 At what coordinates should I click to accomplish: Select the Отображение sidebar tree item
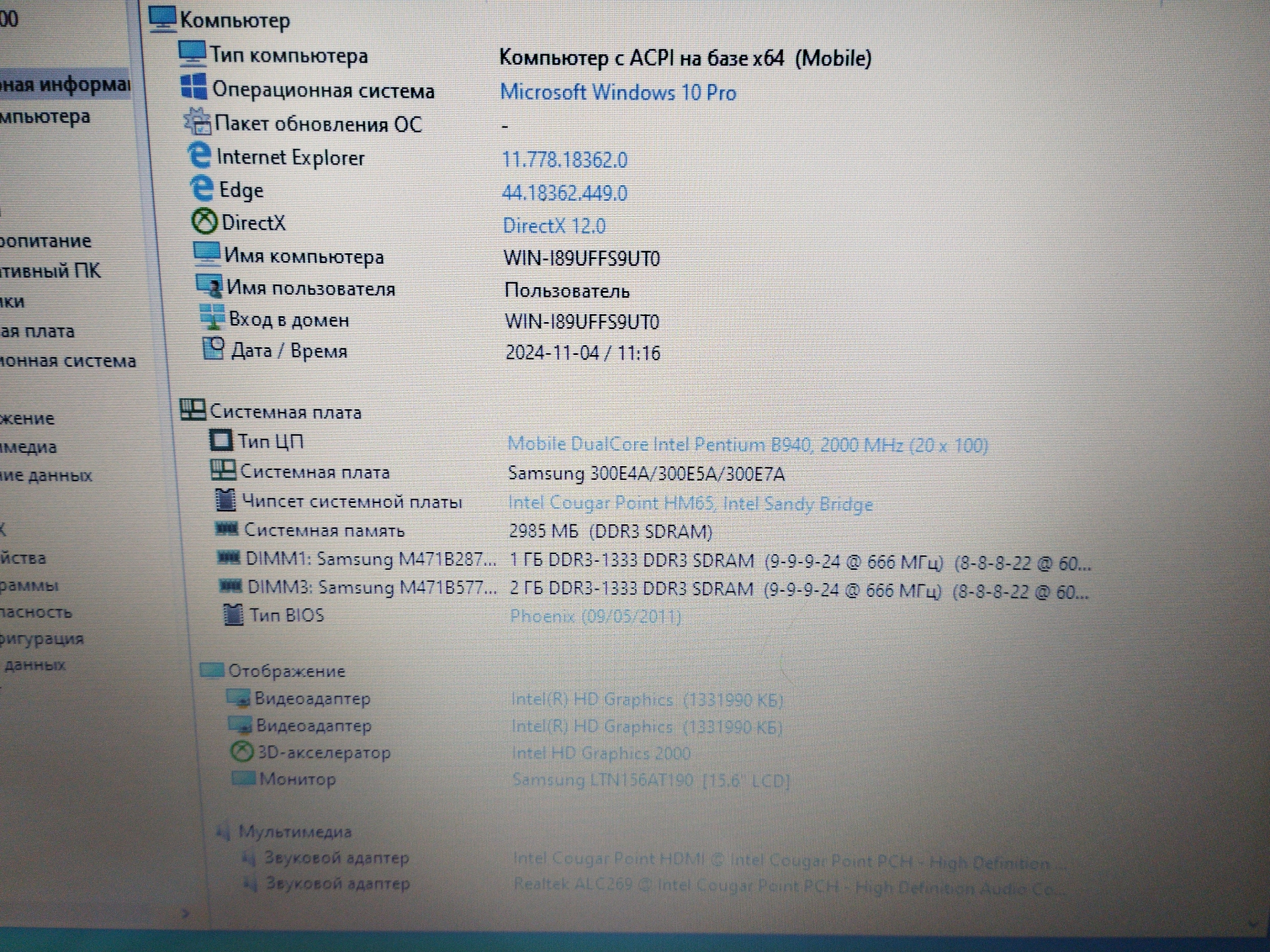pyautogui.click(x=27, y=418)
